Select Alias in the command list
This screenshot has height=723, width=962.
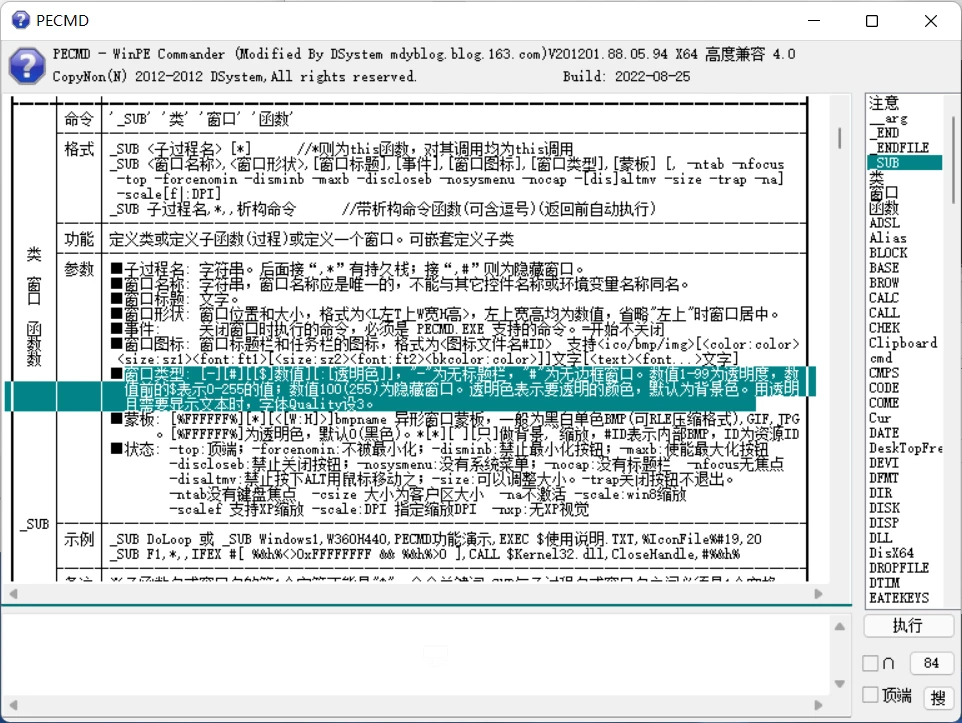pos(887,238)
